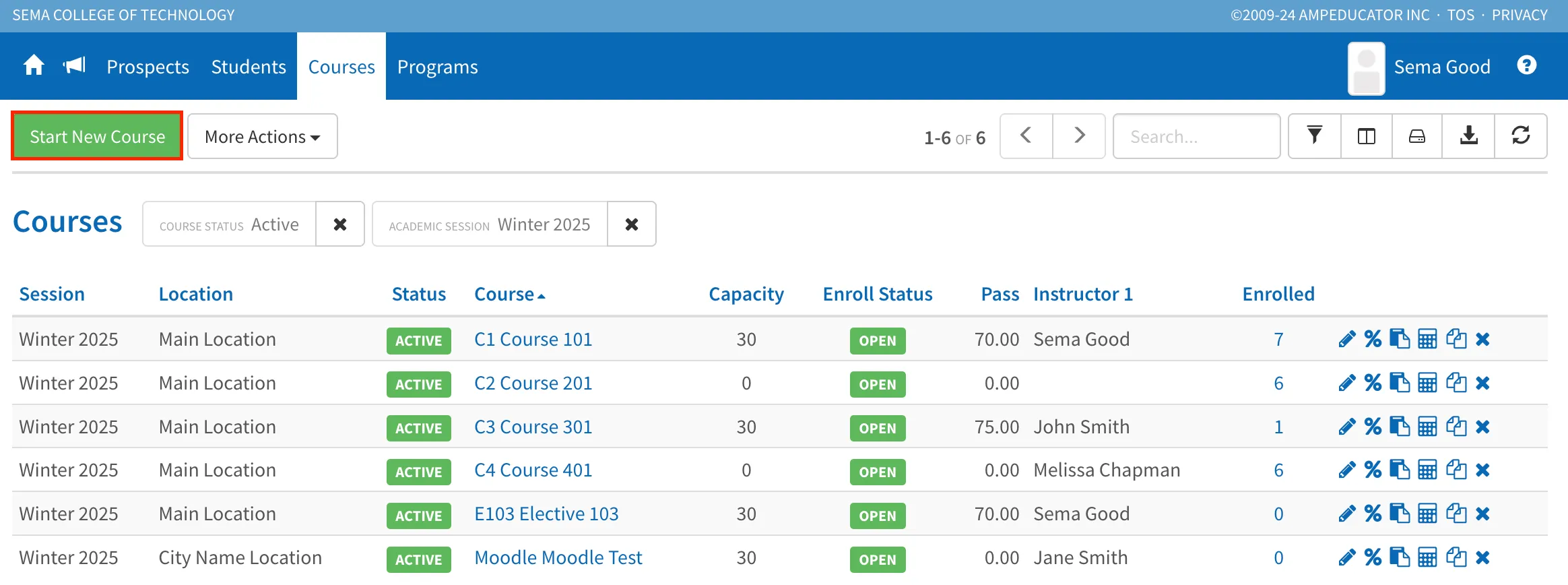The image size is (1568, 585).
Task: Focus the Search input field
Action: (1197, 136)
